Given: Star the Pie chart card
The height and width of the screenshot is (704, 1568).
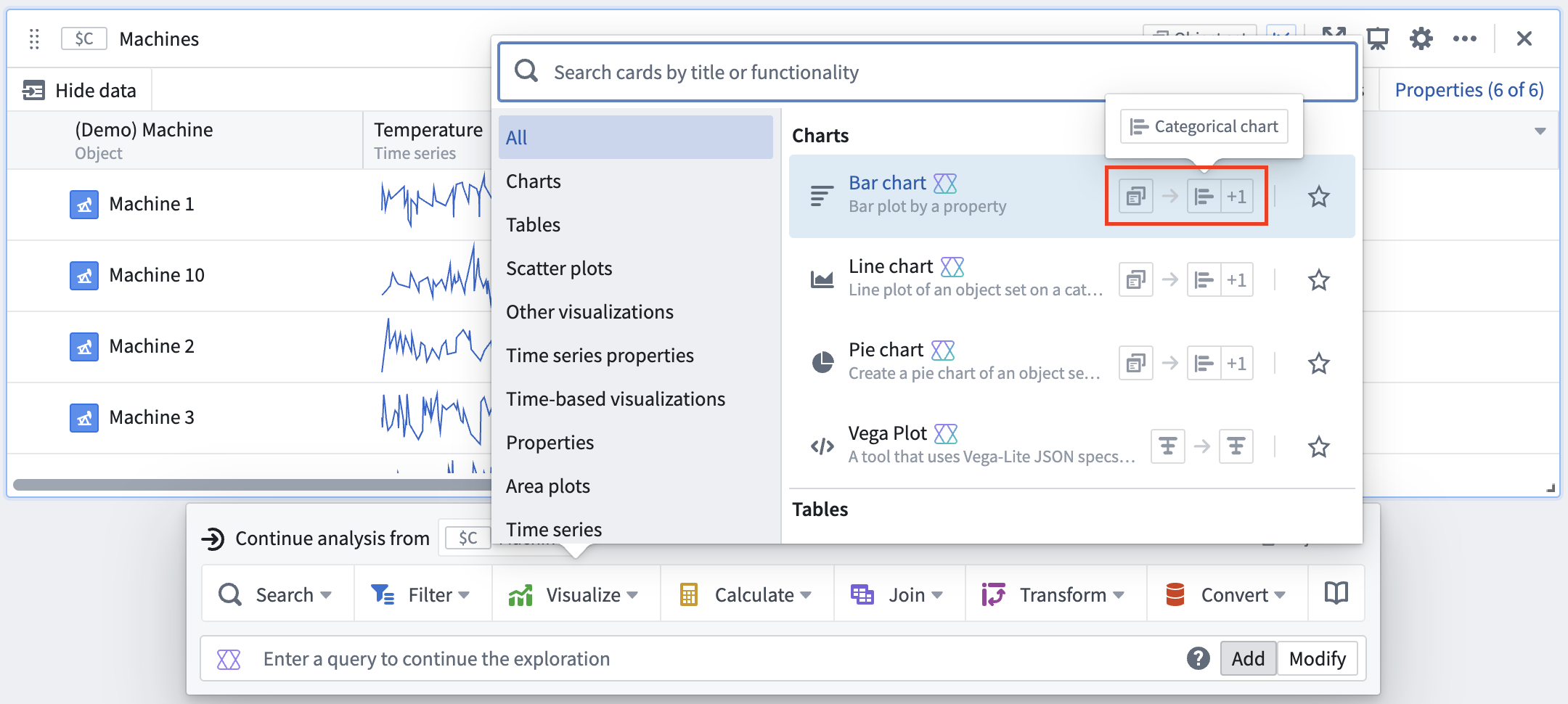Looking at the screenshot, I should pos(1318,364).
